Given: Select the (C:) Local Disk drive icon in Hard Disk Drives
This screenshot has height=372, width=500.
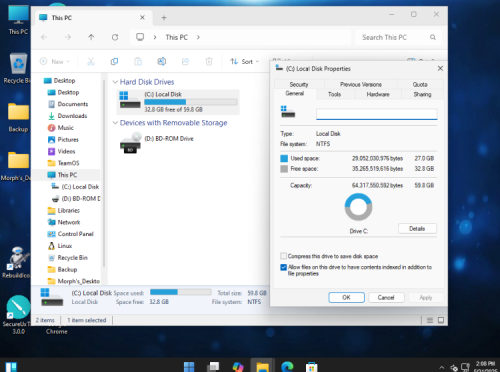Looking at the screenshot, I should click(x=130, y=100).
